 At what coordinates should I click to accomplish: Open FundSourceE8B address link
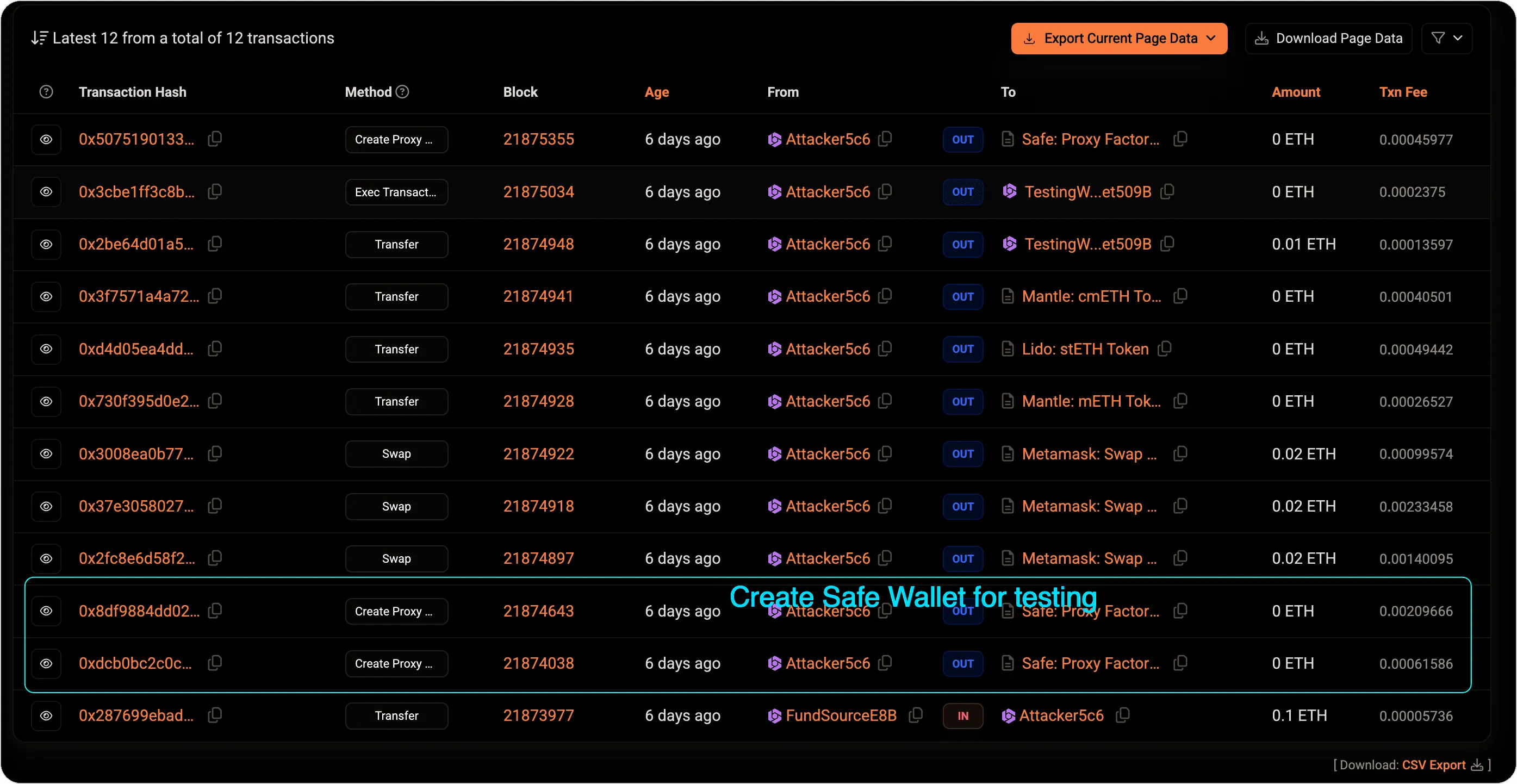pos(841,715)
